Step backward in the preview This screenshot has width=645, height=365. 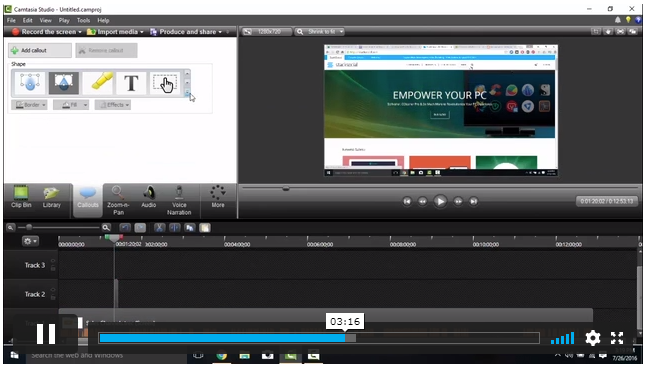422,201
